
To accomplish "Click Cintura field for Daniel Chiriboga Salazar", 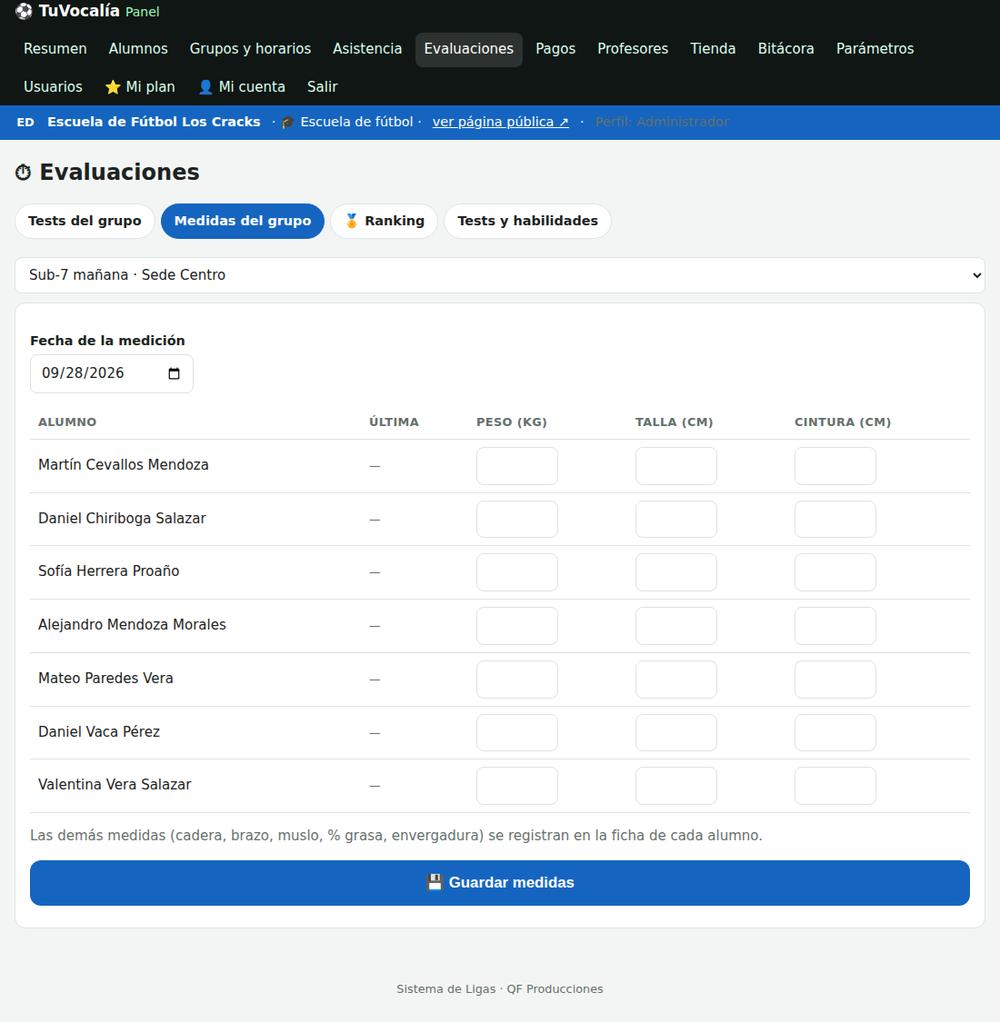I will click(x=835, y=519).
